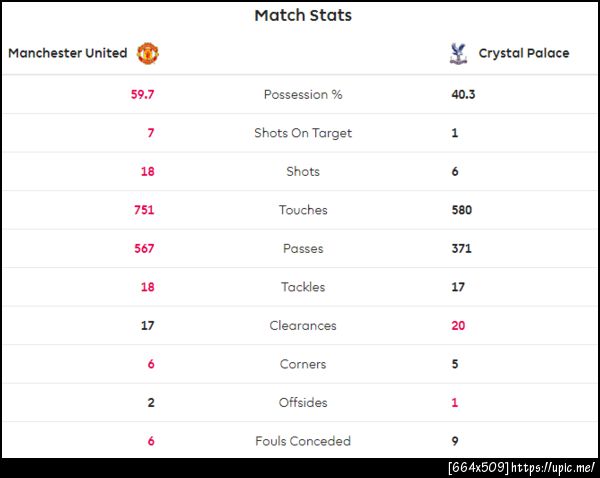Select the Shots On Target label

click(303, 133)
